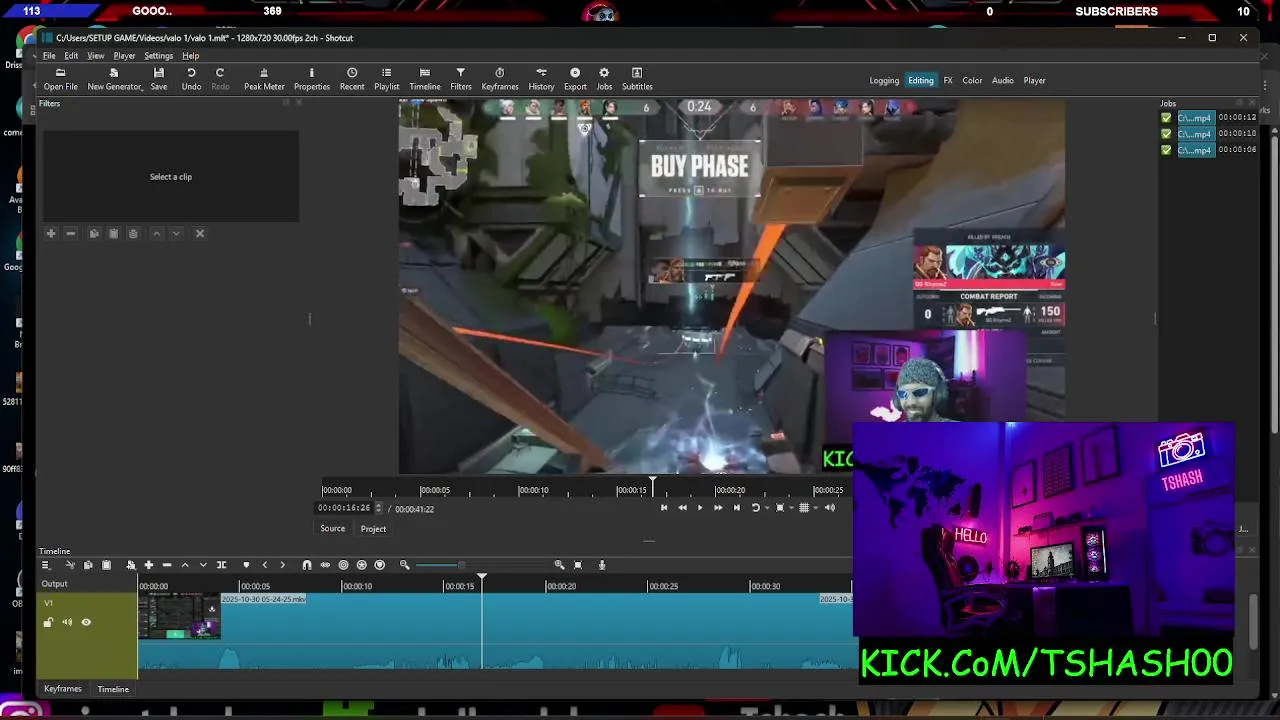
Task: Play the video in player
Action: click(700, 508)
